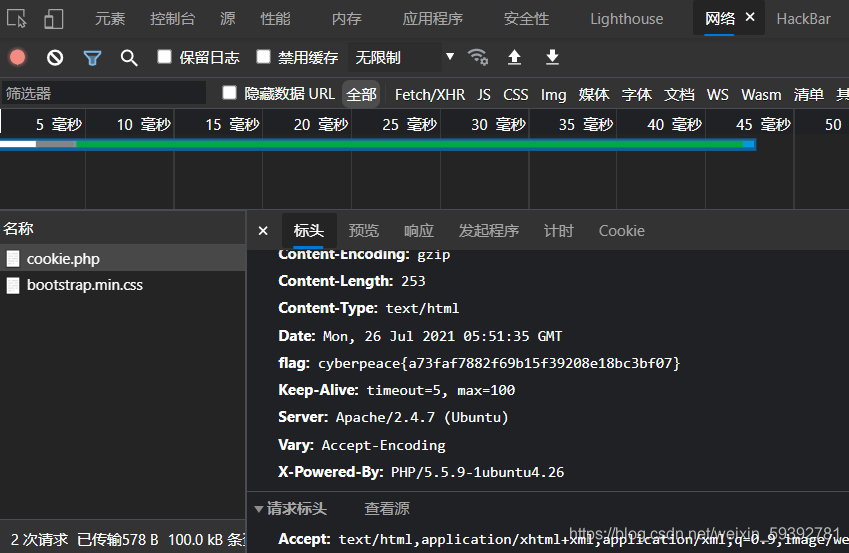Clear the network log
849x553 pixels.
(x=55, y=57)
